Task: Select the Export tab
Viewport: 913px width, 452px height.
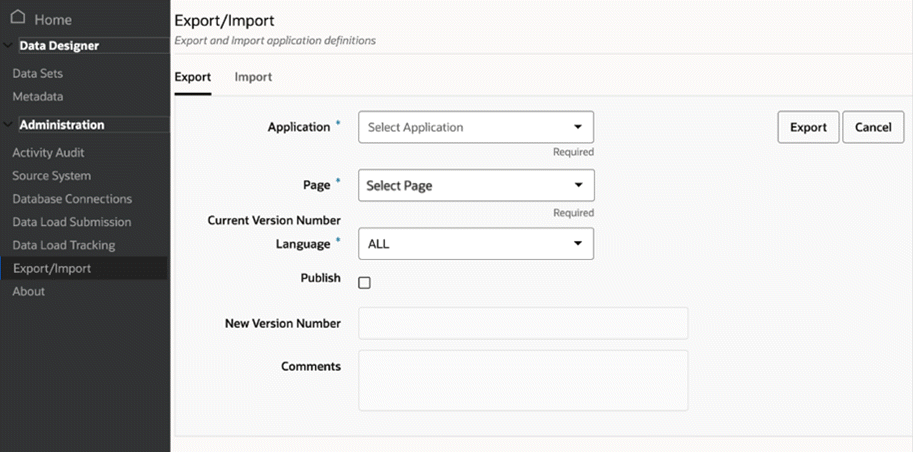Action: tap(192, 77)
